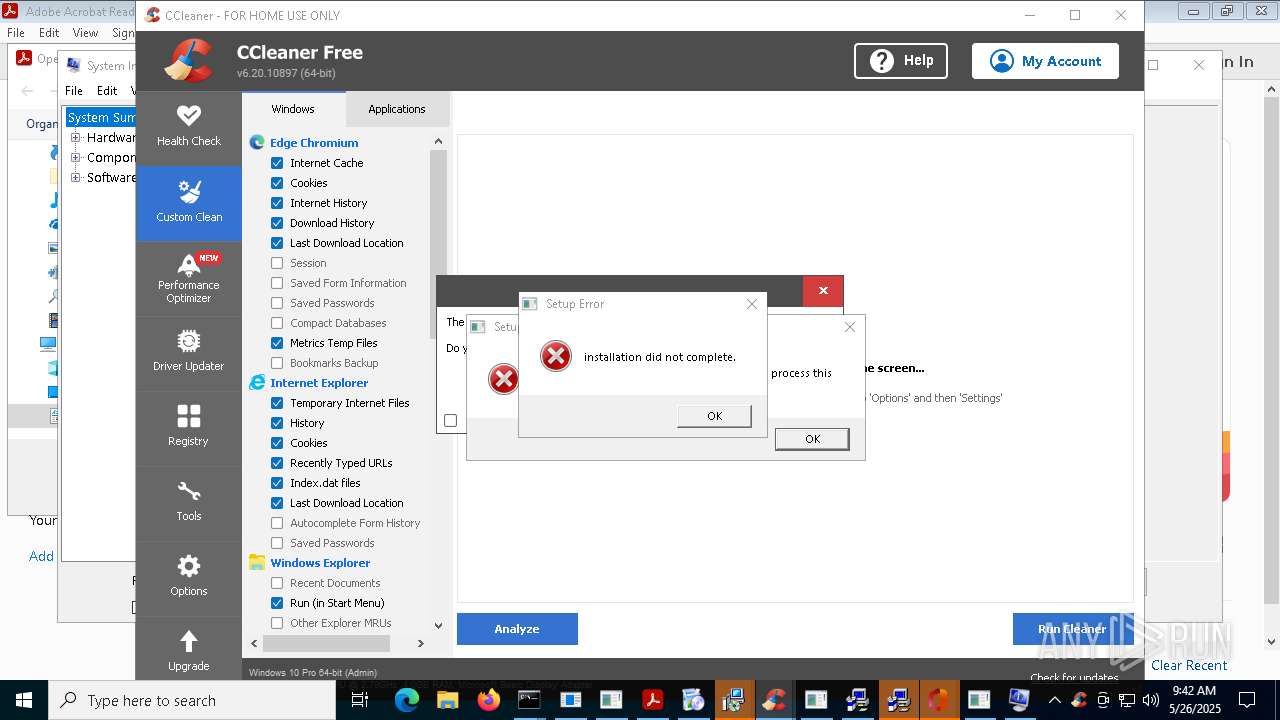Click the Internet Explorer icon in list
The image size is (1280, 720).
(x=257, y=383)
